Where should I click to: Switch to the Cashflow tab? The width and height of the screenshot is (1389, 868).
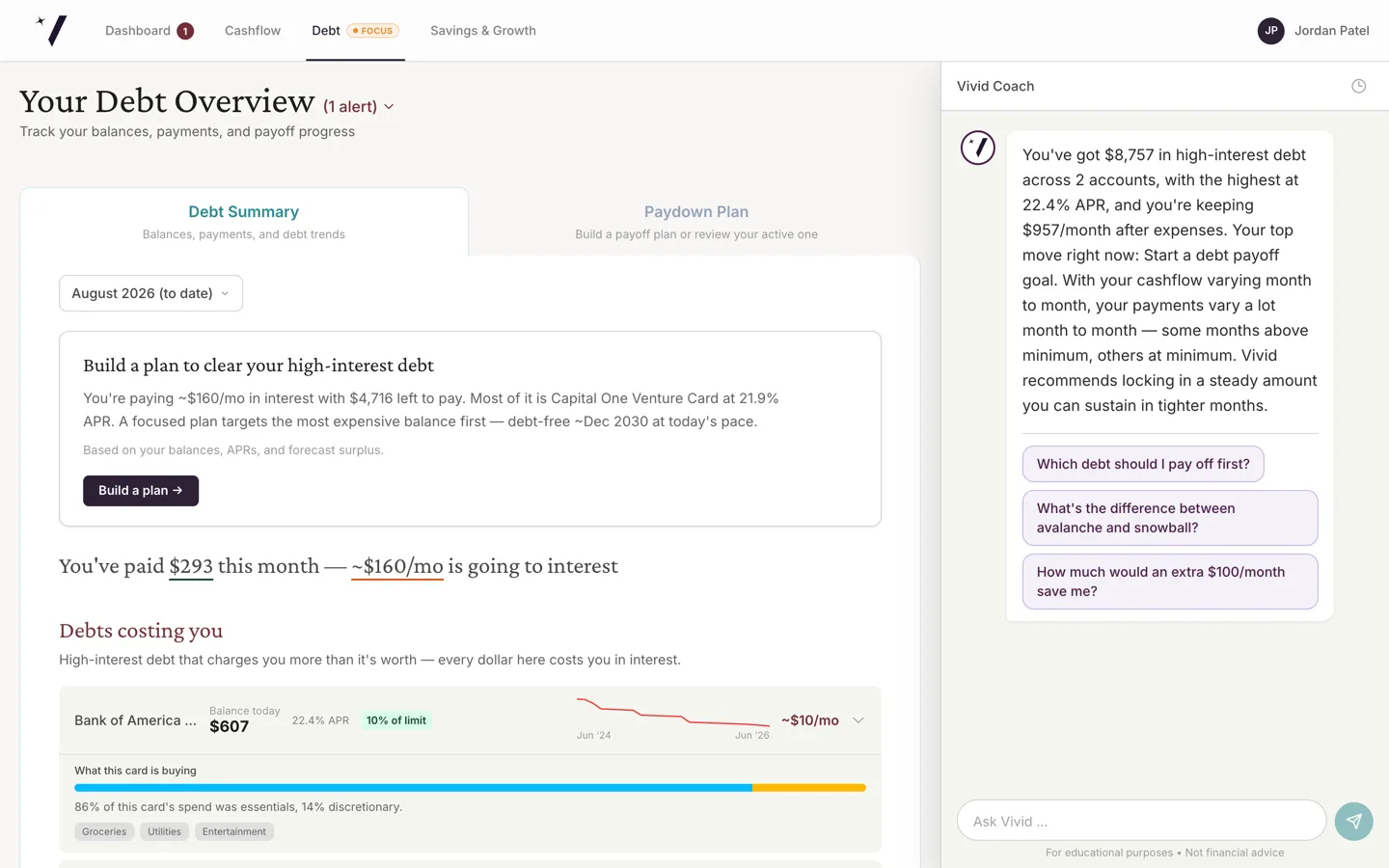(x=253, y=31)
